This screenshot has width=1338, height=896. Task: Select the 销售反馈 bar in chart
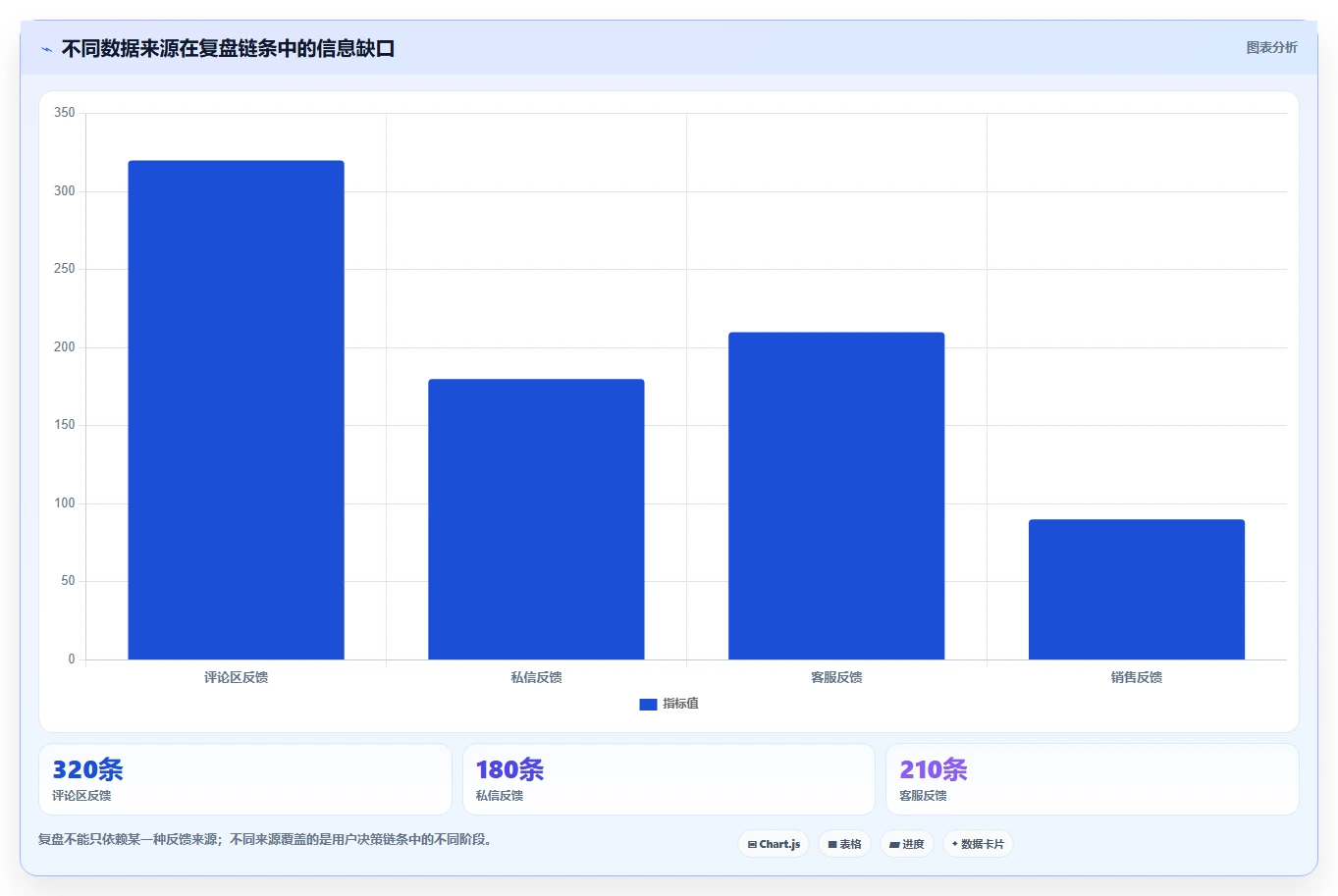[x=1137, y=589]
